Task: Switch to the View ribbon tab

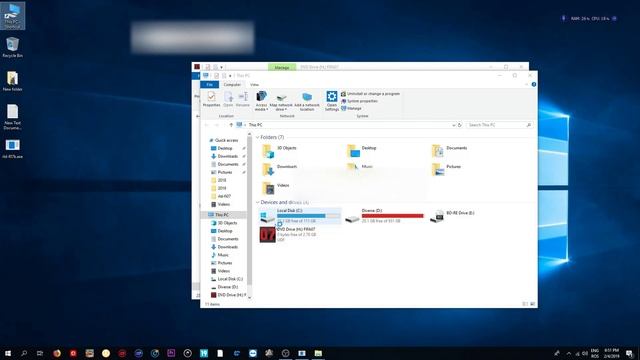Action: click(x=254, y=84)
